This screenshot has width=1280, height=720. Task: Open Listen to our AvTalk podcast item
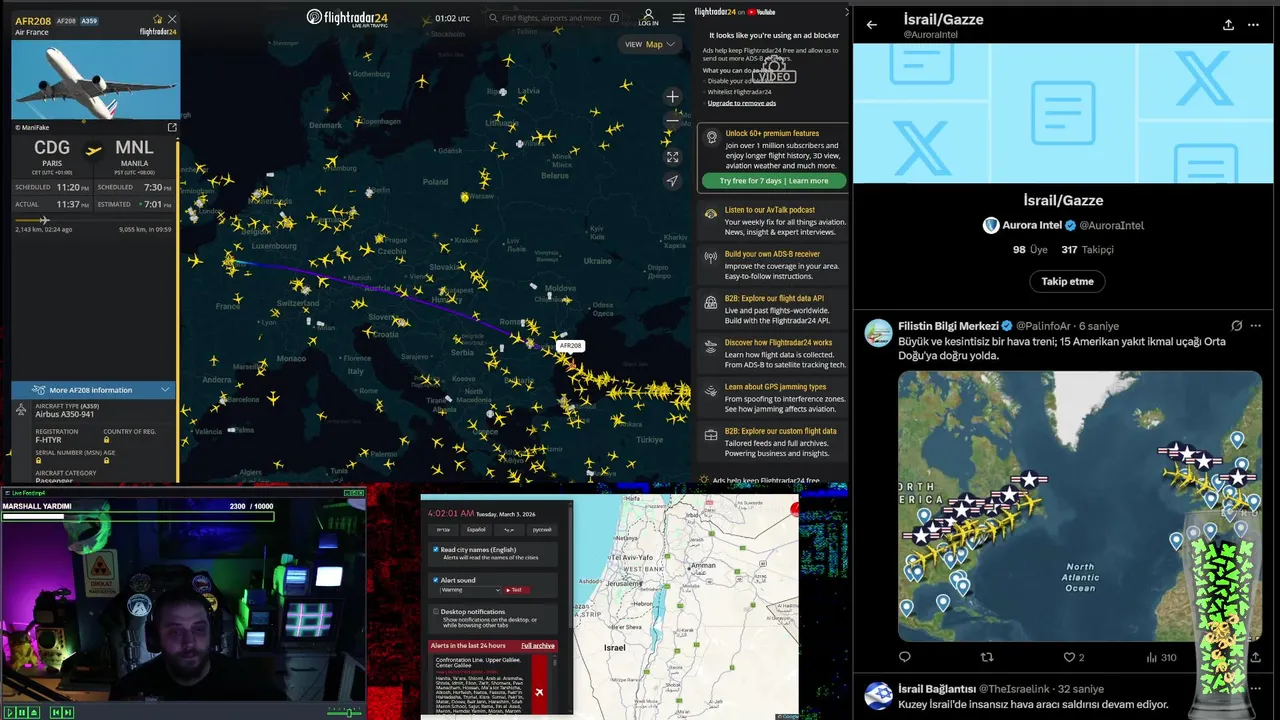773,221
